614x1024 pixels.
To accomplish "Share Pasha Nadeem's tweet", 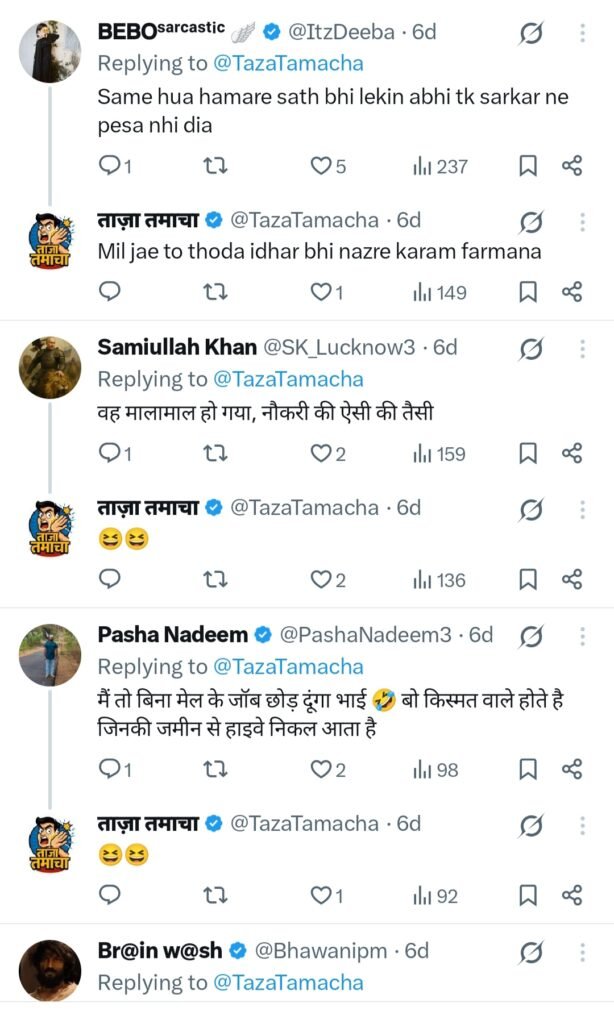I will (x=572, y=769).
